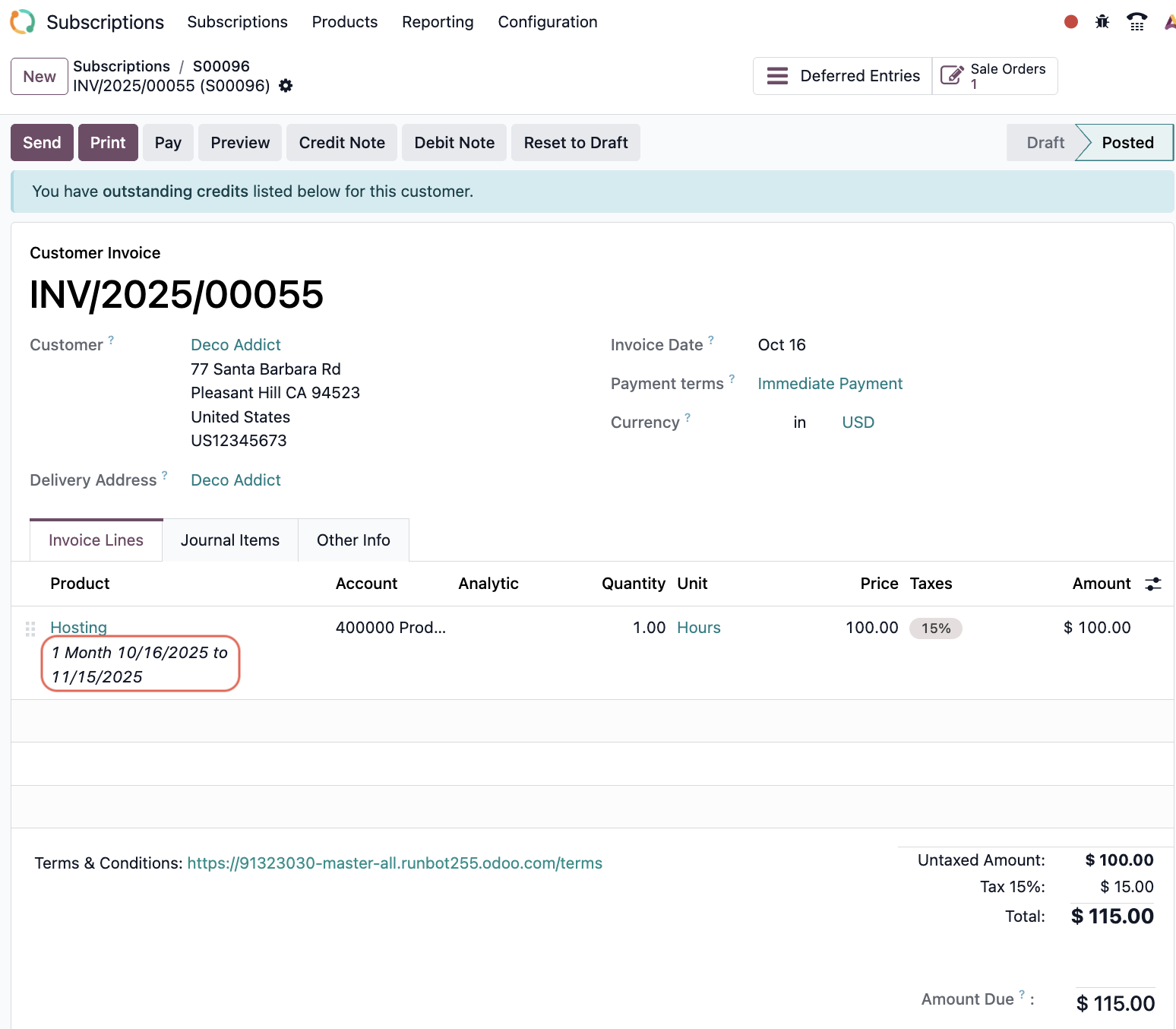Viewport: 1176px width, 1029px height.
Task: Click column settings adjust icon in table header
Action: tap(1153, 584)
